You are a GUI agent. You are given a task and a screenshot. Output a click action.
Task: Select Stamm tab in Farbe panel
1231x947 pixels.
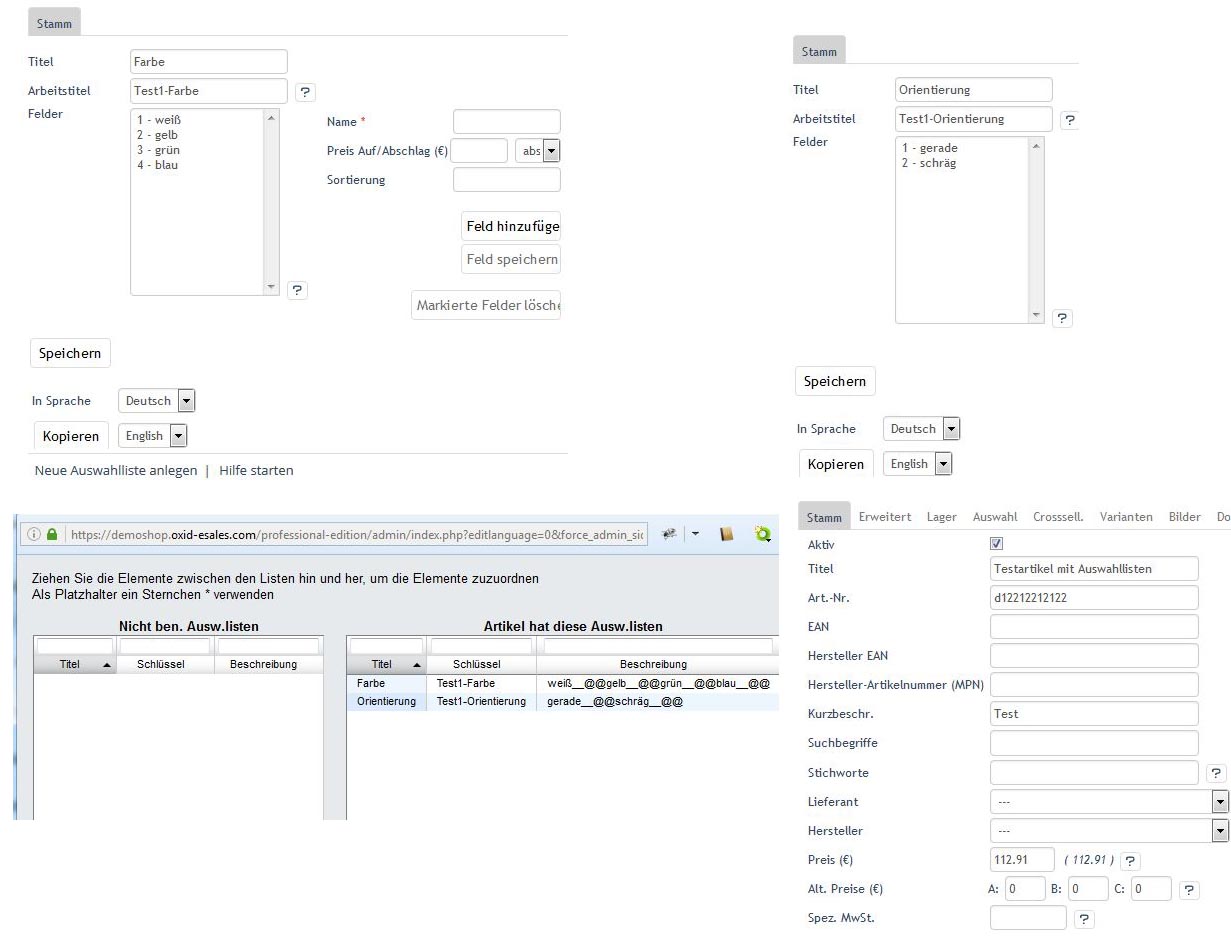point(55,23)
